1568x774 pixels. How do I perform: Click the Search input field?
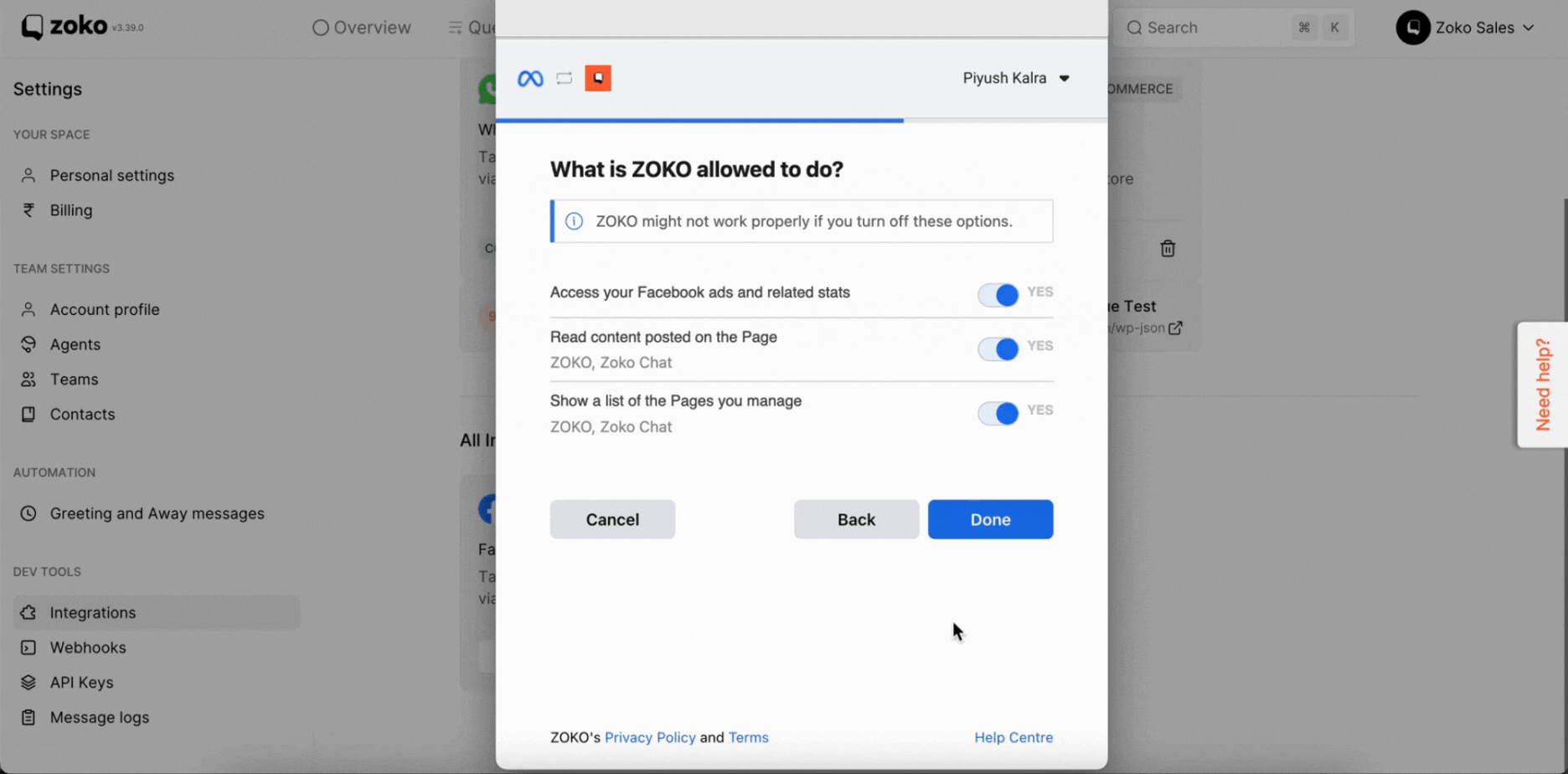tap(1235, 28)
